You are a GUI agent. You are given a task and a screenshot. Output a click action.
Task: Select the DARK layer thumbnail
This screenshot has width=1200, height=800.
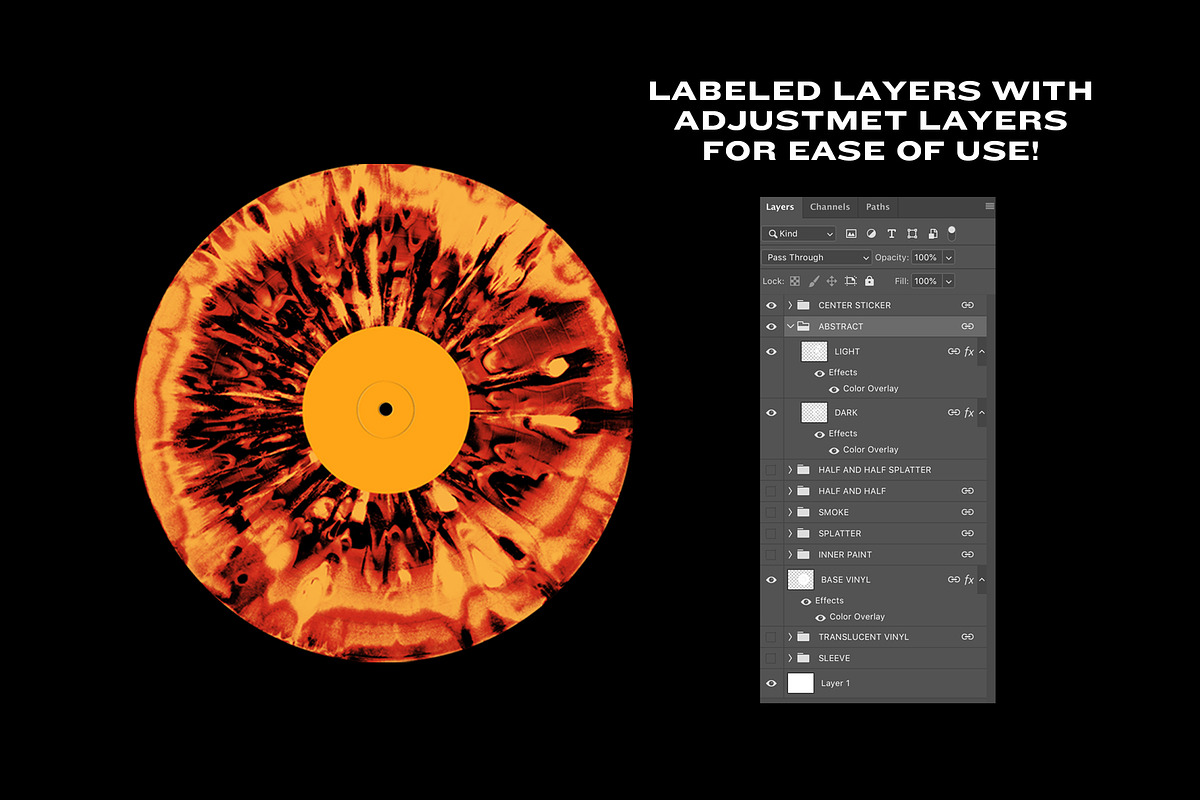tap(815, 413)
